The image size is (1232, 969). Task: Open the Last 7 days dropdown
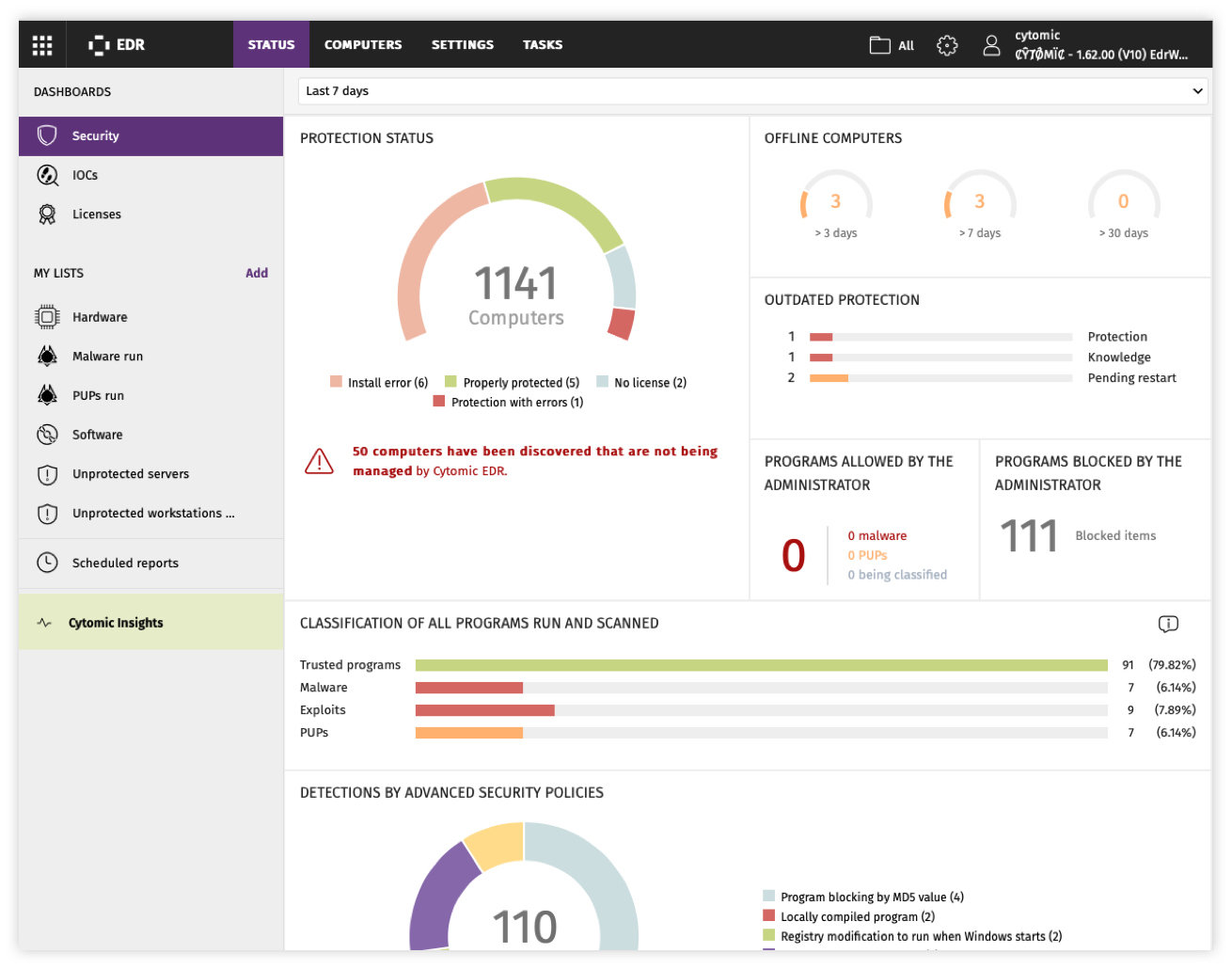click(753, 91)
